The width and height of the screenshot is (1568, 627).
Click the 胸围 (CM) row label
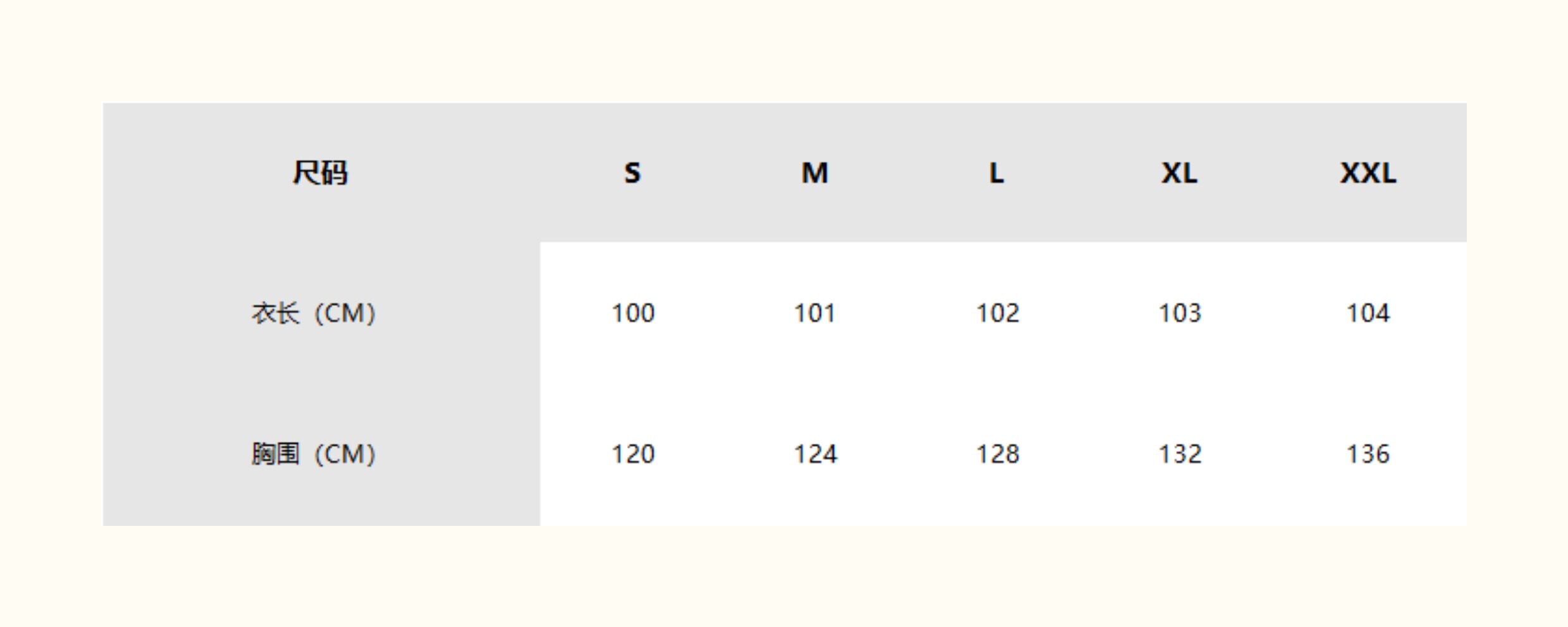314,454
